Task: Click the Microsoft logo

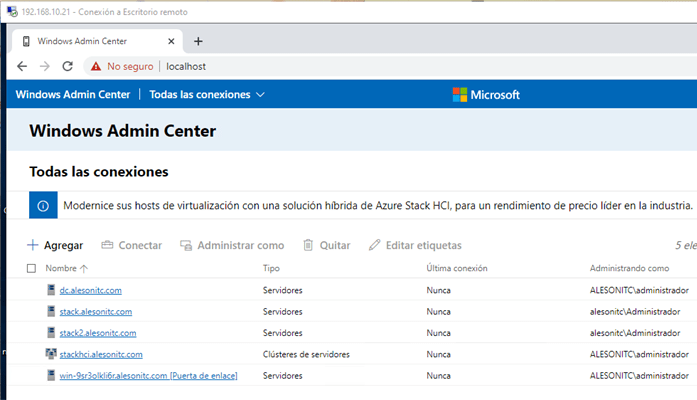Action: tap(486, 95)
